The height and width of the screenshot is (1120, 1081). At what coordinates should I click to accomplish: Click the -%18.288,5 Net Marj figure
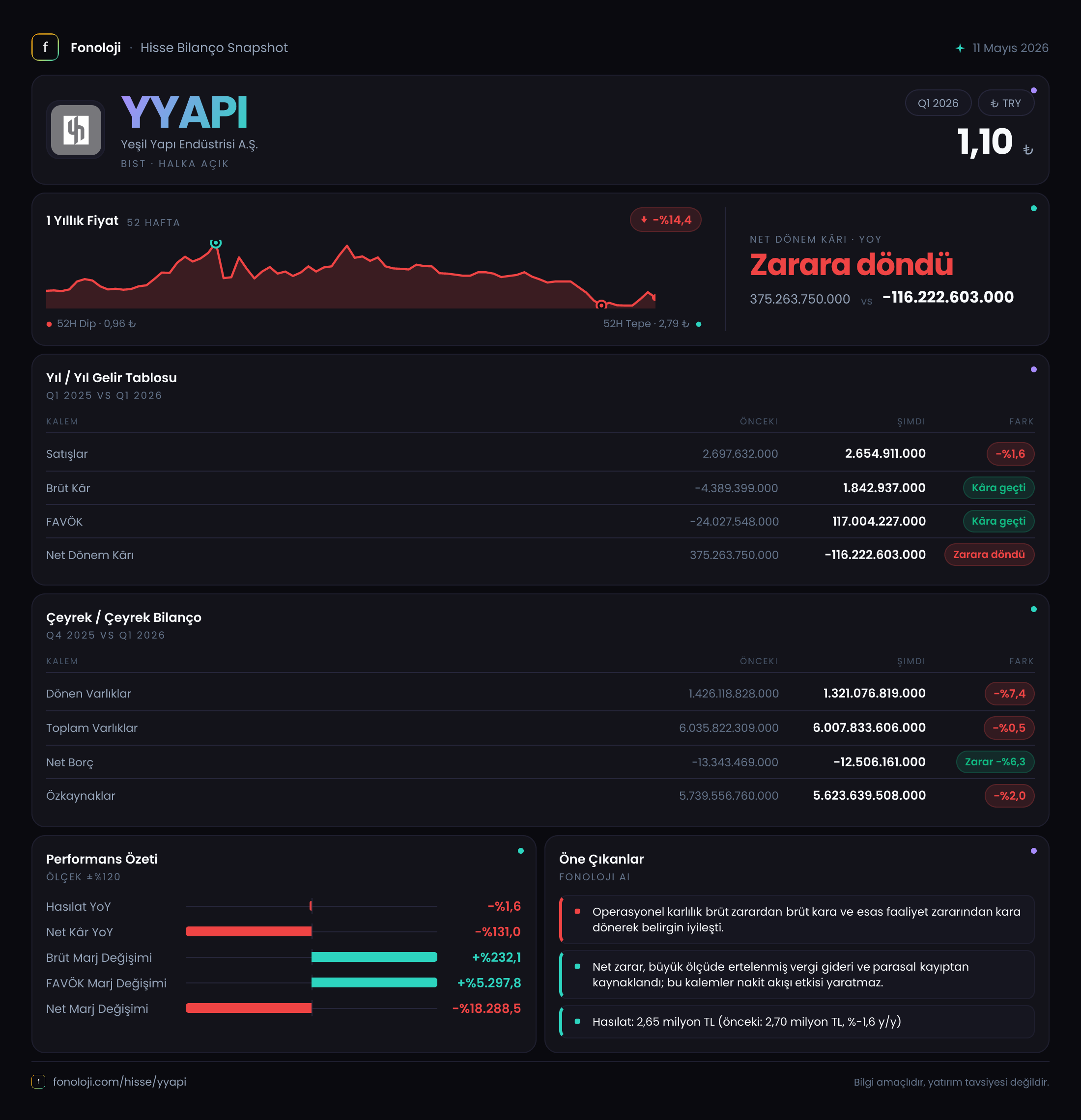coord(486,1008)
